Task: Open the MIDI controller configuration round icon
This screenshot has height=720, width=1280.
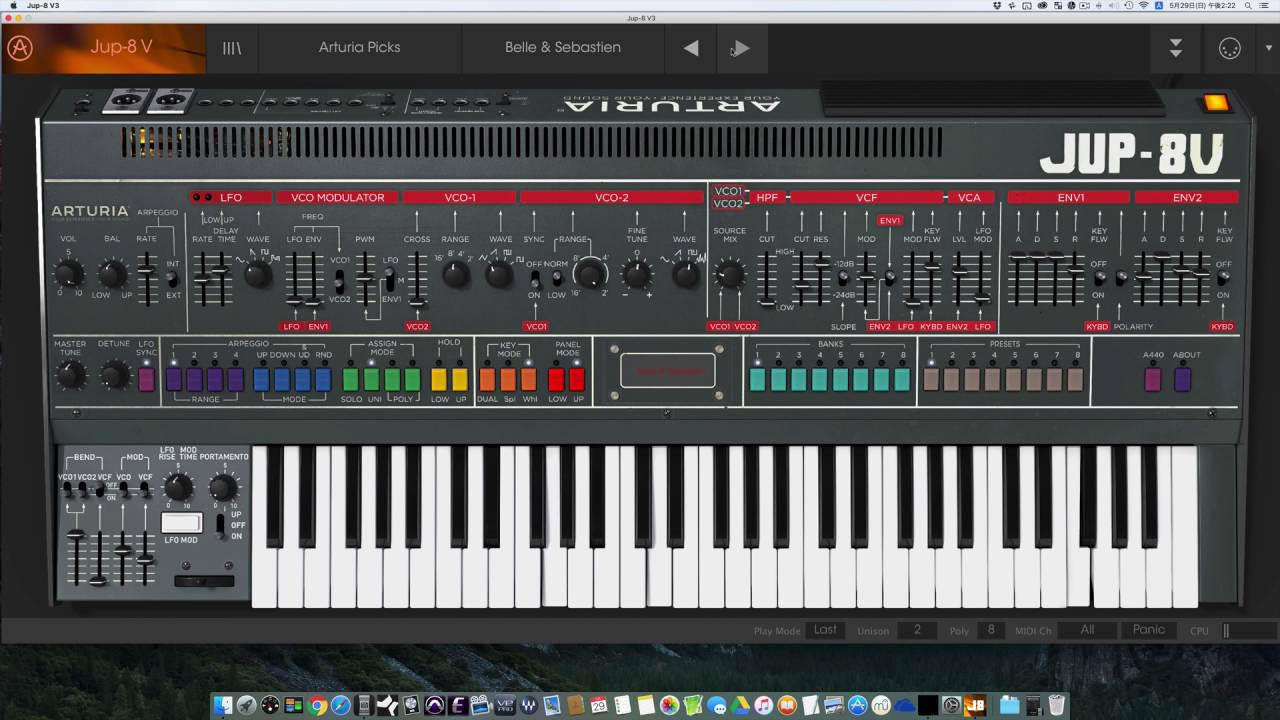Action: pos(1230,48)
